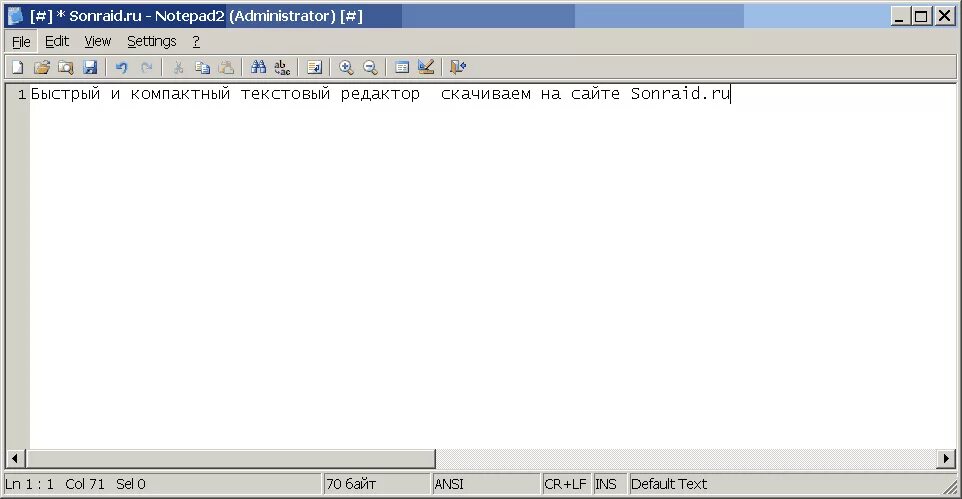Click the word 'скачиваем' in the editor
Image resolution: width=962 pixels, height=499 pixels.
[486, 94]
